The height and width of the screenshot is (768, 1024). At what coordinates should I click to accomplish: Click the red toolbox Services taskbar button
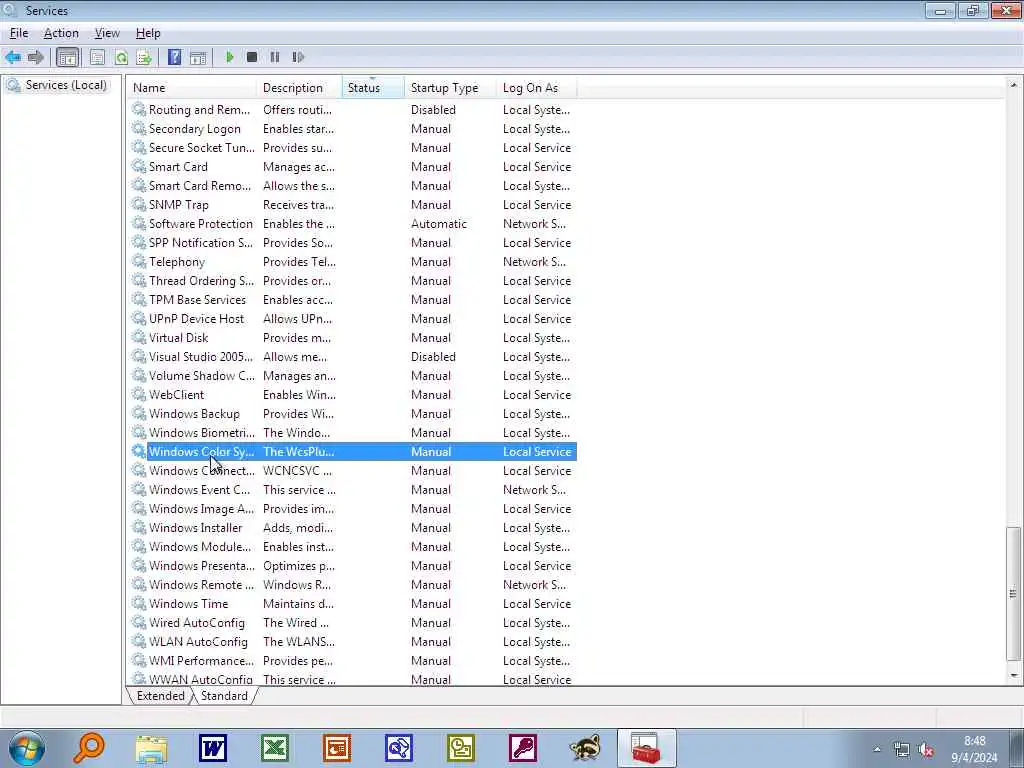tap(647, 748)
